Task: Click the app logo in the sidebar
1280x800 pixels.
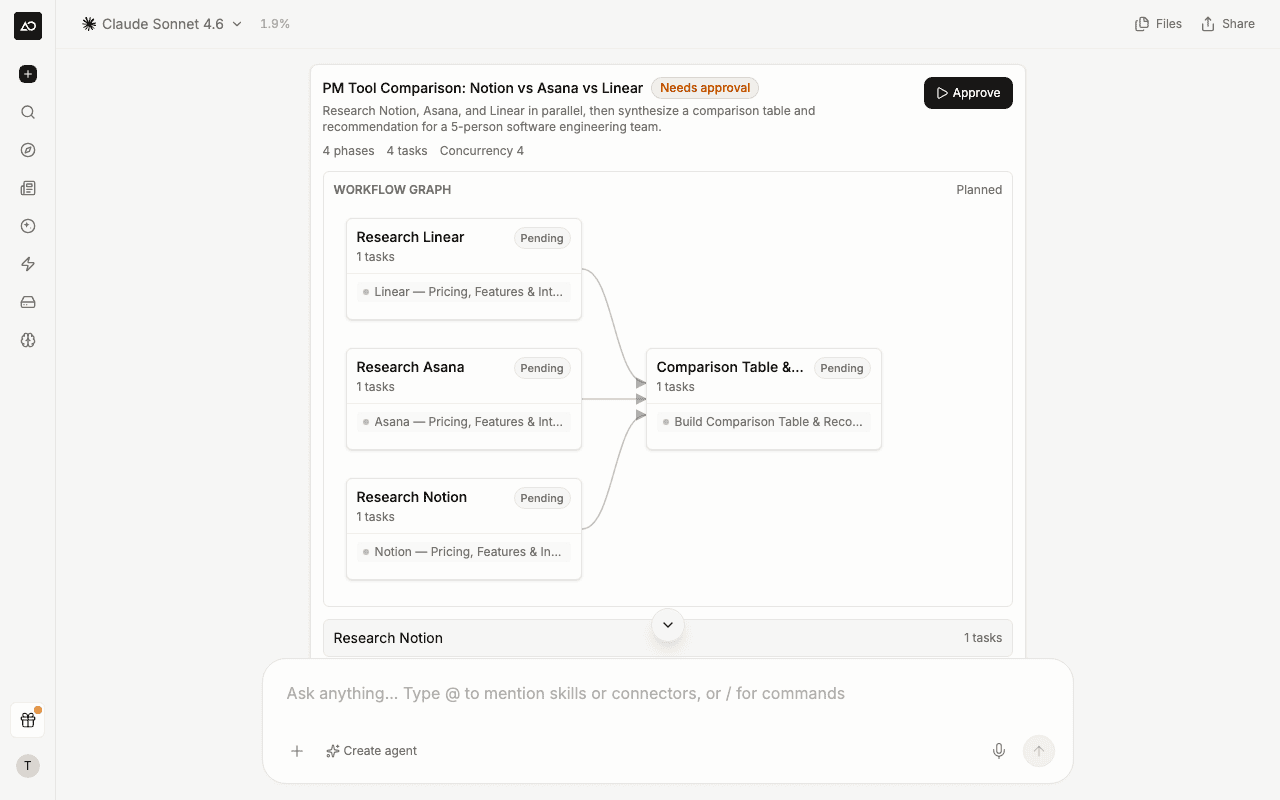Action: (28, 26)
